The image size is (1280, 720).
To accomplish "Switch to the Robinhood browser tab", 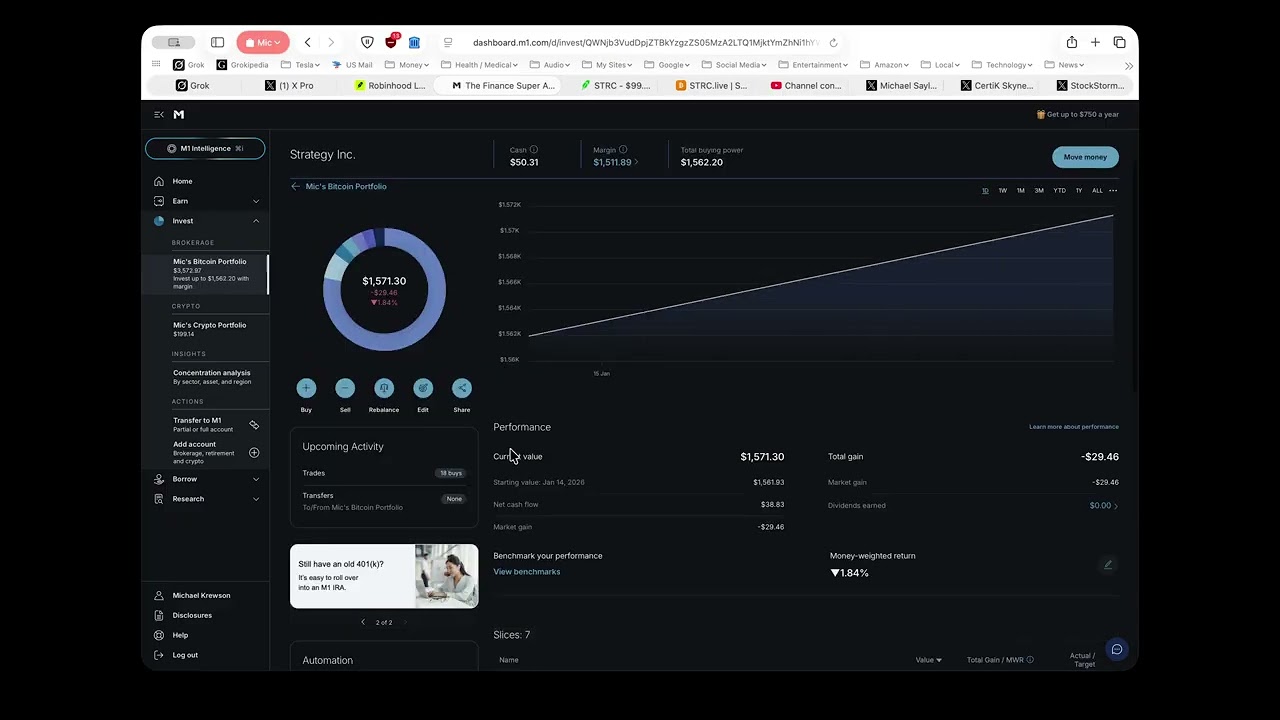I will click(x=391, y=86).
